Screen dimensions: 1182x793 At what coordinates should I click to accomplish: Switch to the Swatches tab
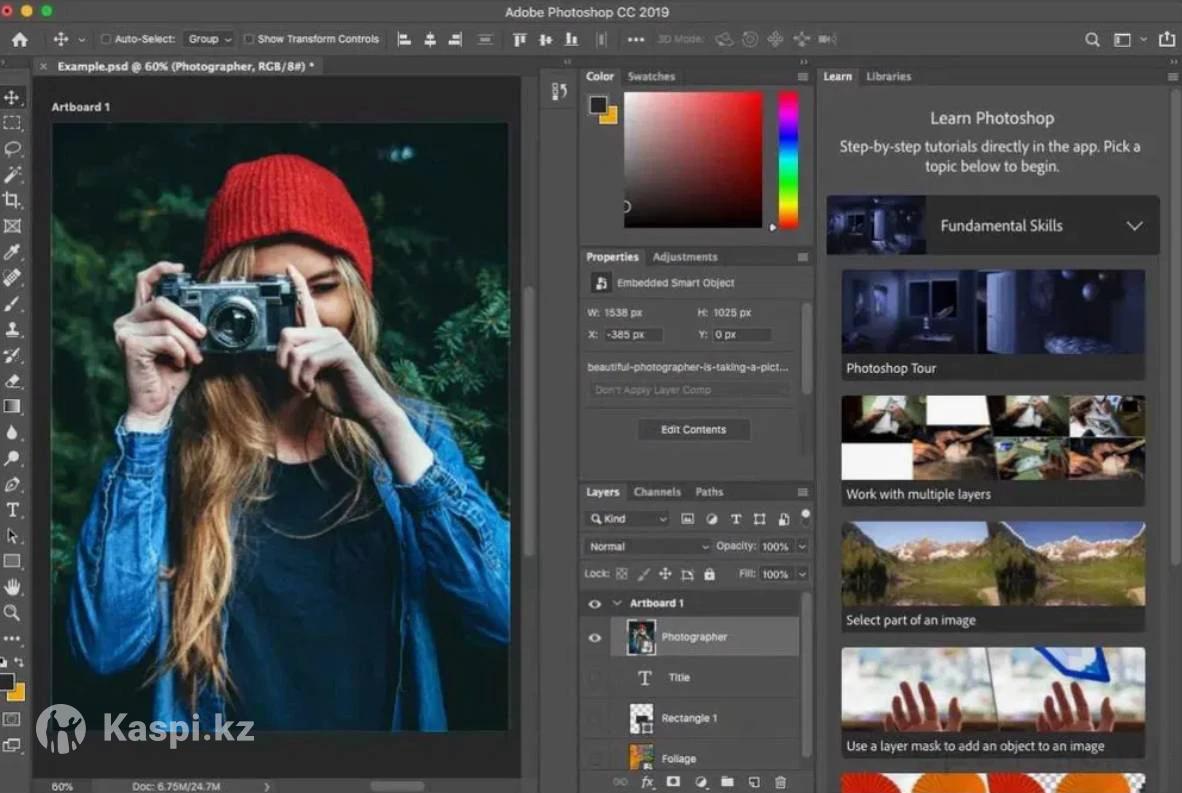click(x=651, y=77)
